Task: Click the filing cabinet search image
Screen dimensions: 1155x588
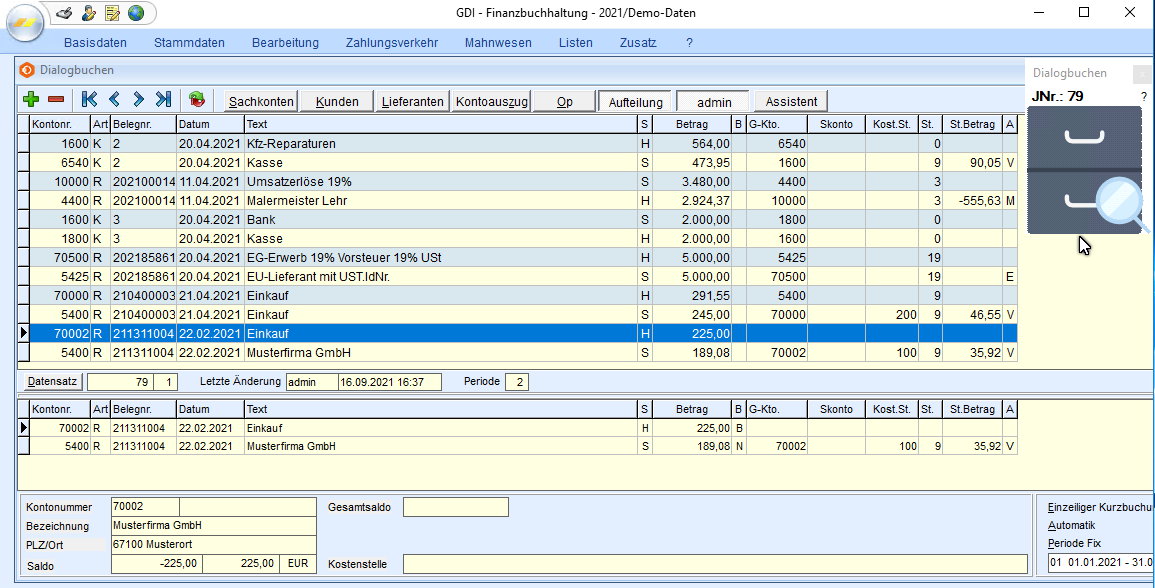Action: pyautogui.click(x=1085, y=169)
